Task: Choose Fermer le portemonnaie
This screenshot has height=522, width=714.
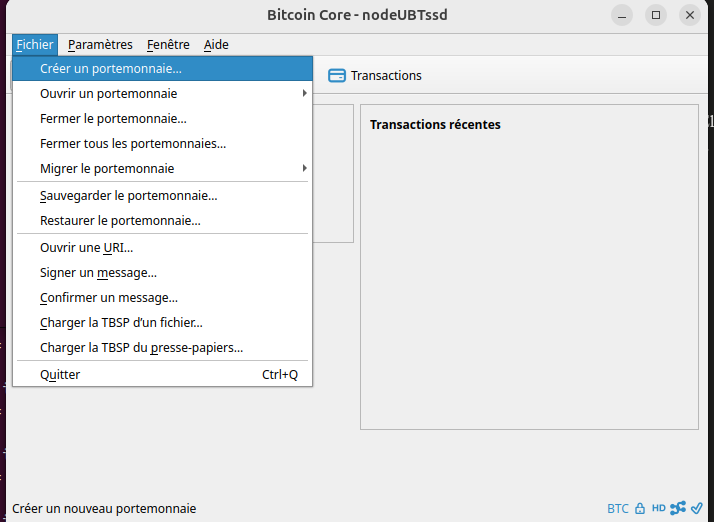Action: [113, 119]
